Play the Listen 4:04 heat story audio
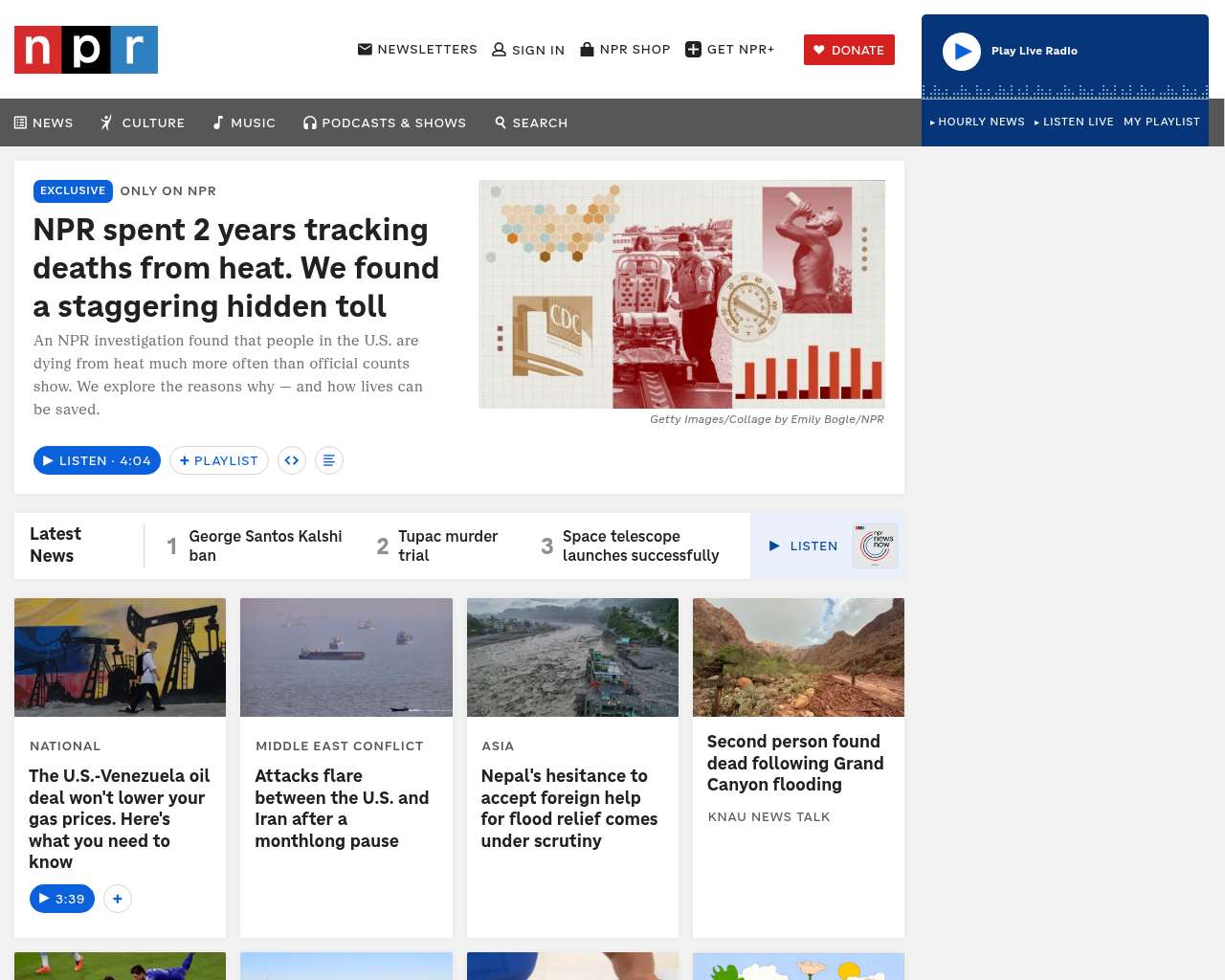The width and height of the screenshot is (1225, 980). [x=97, y=460]
